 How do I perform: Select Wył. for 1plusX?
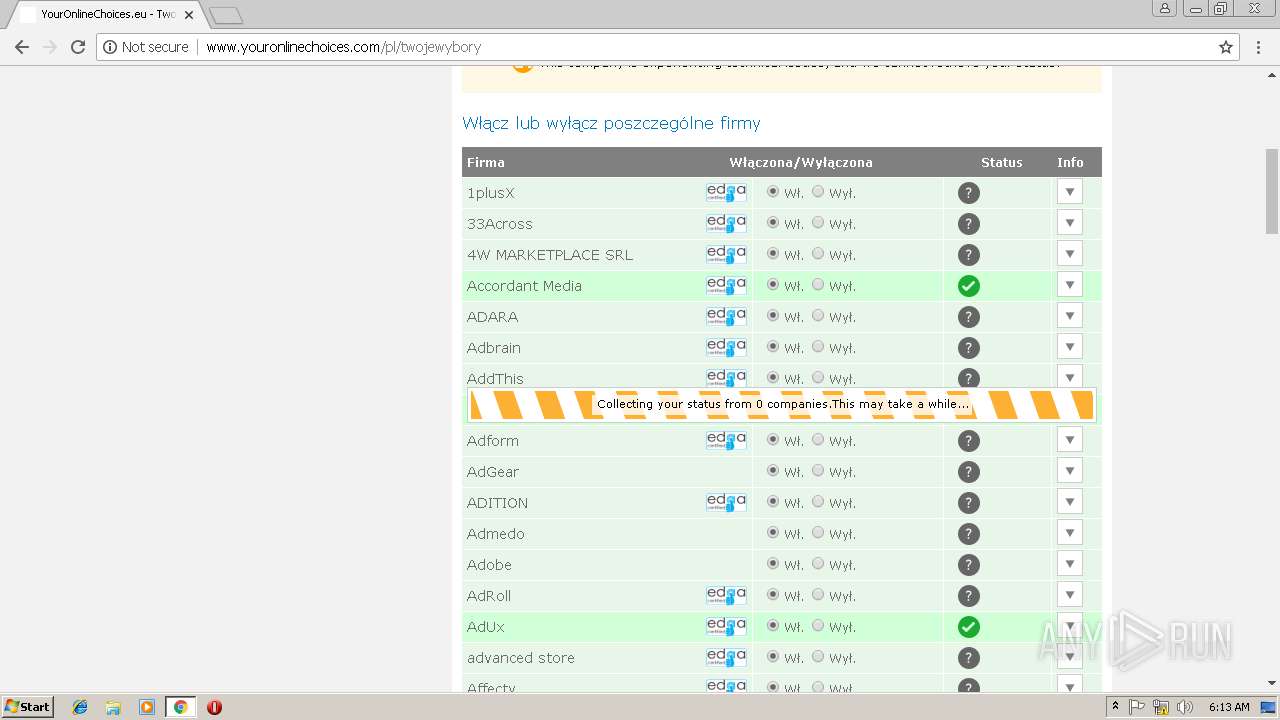point(818,192)
